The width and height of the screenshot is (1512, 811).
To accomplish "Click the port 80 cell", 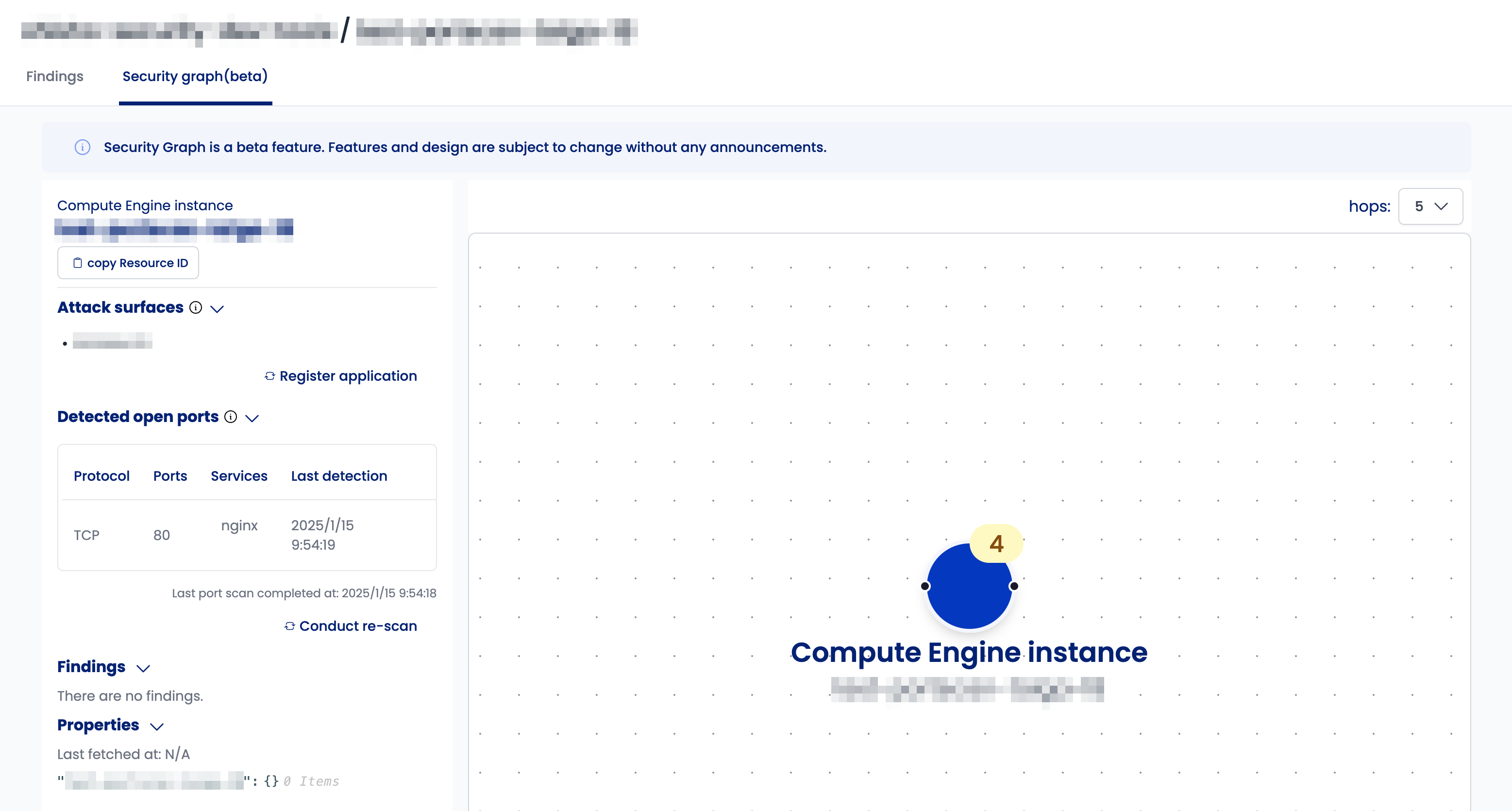I will click(161, 535).
